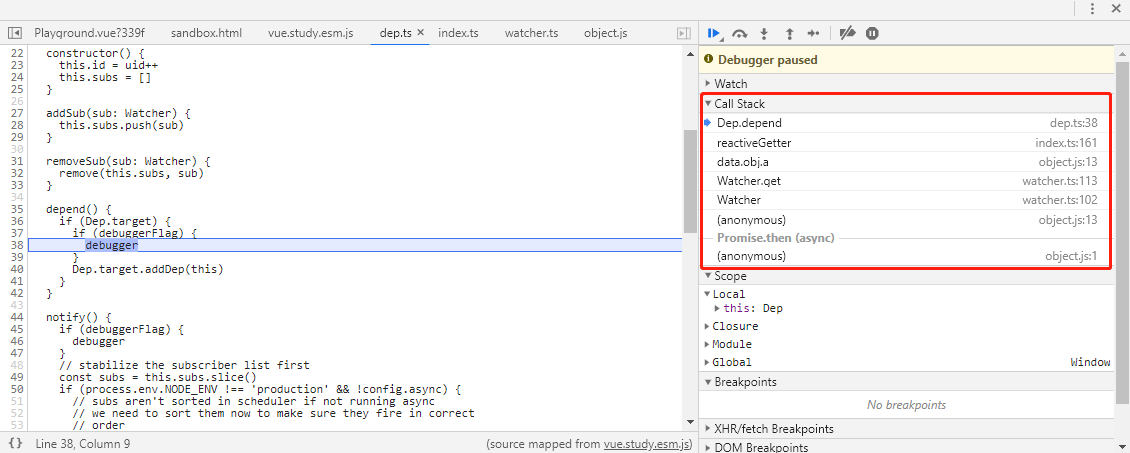Expand the Closure scope

click(735, 326)
